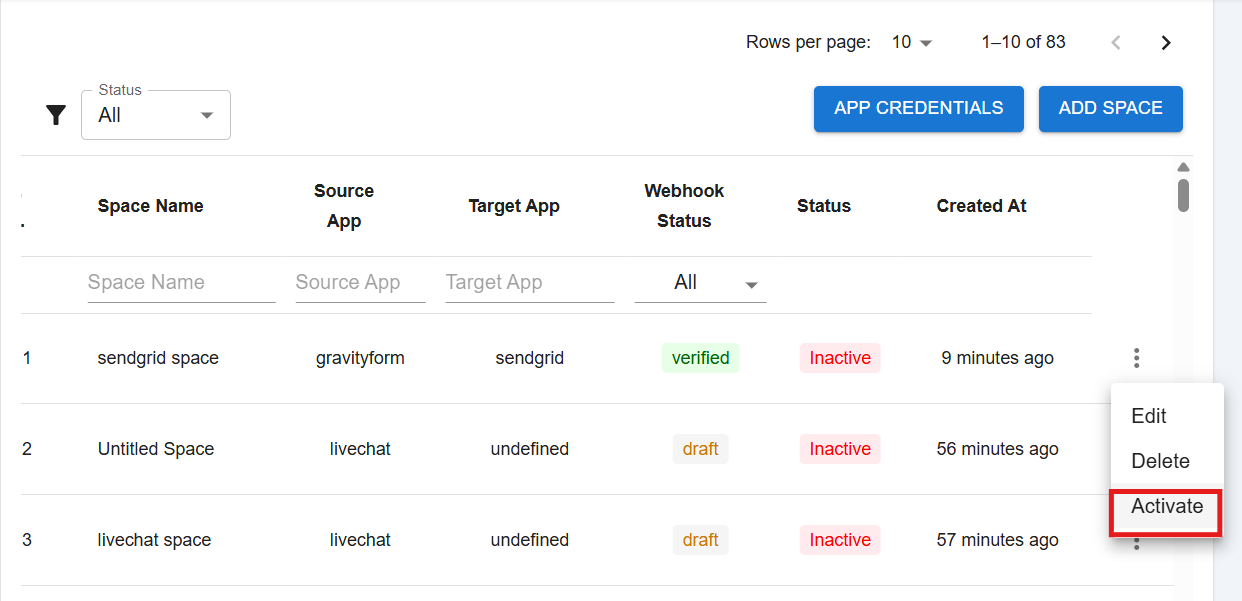Open the Status filter dropdown
Image resolution: width=1242 pixels, height=601 pixels.
(x=156, y=115)
